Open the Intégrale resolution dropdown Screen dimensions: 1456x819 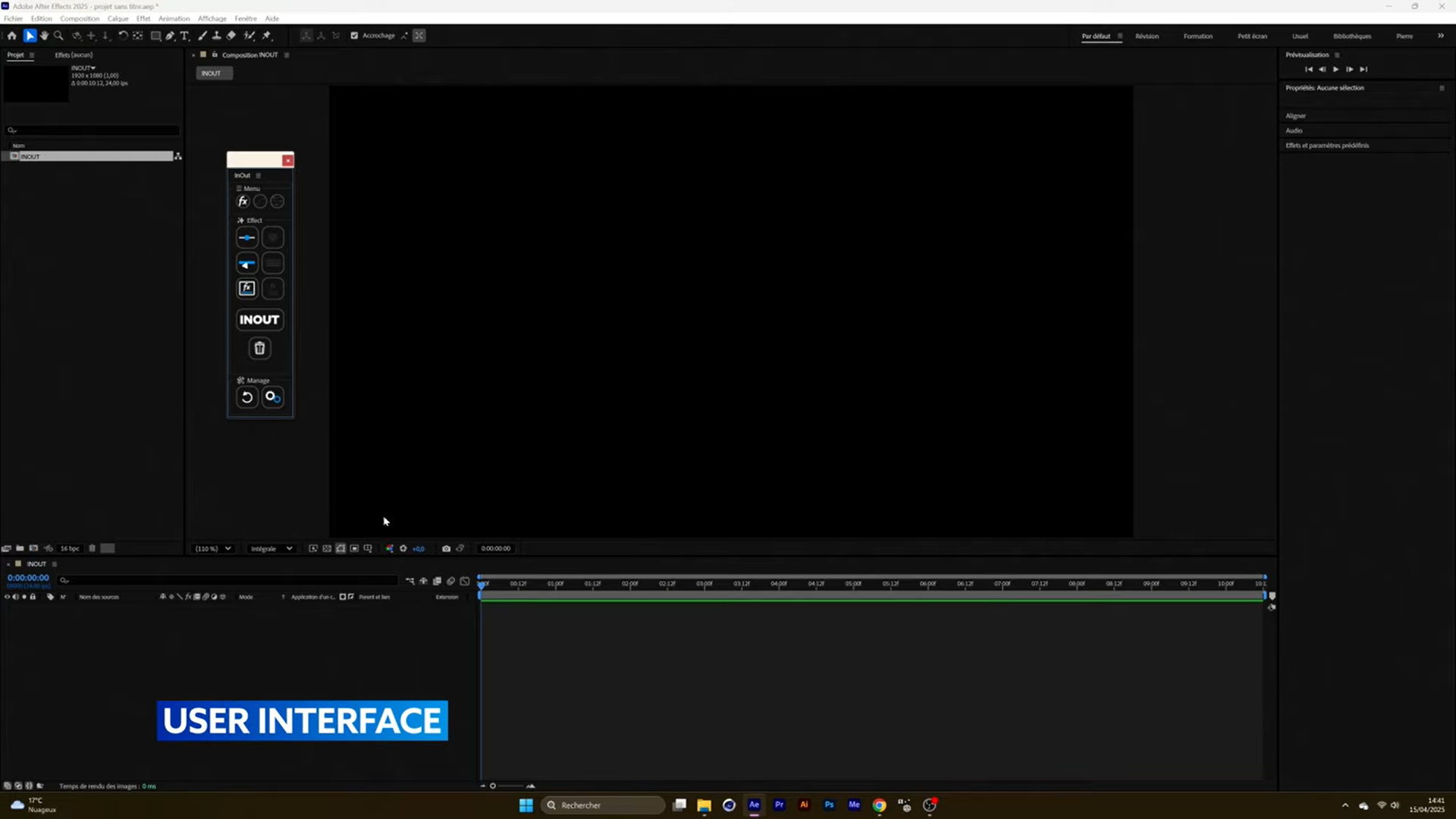(x=271, y=548)
